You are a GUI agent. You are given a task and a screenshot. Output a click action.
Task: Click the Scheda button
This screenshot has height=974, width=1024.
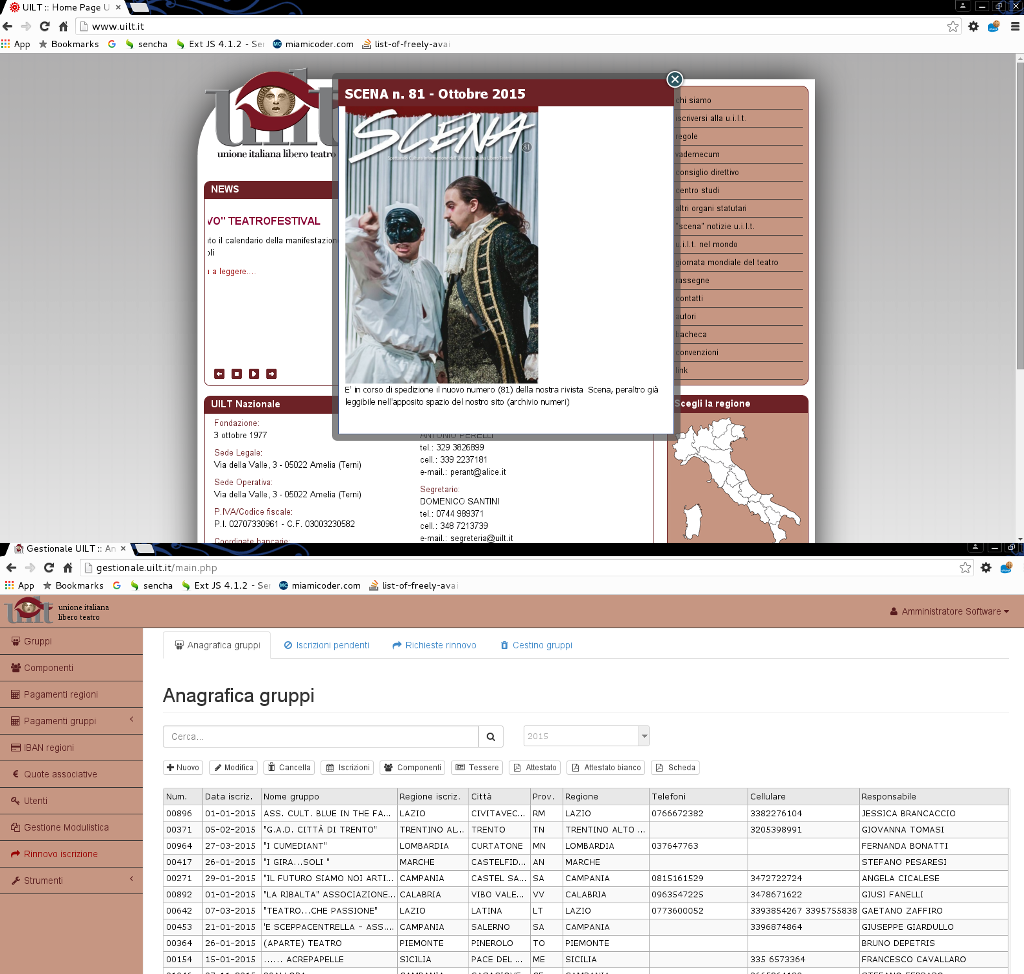coord(675,768)
